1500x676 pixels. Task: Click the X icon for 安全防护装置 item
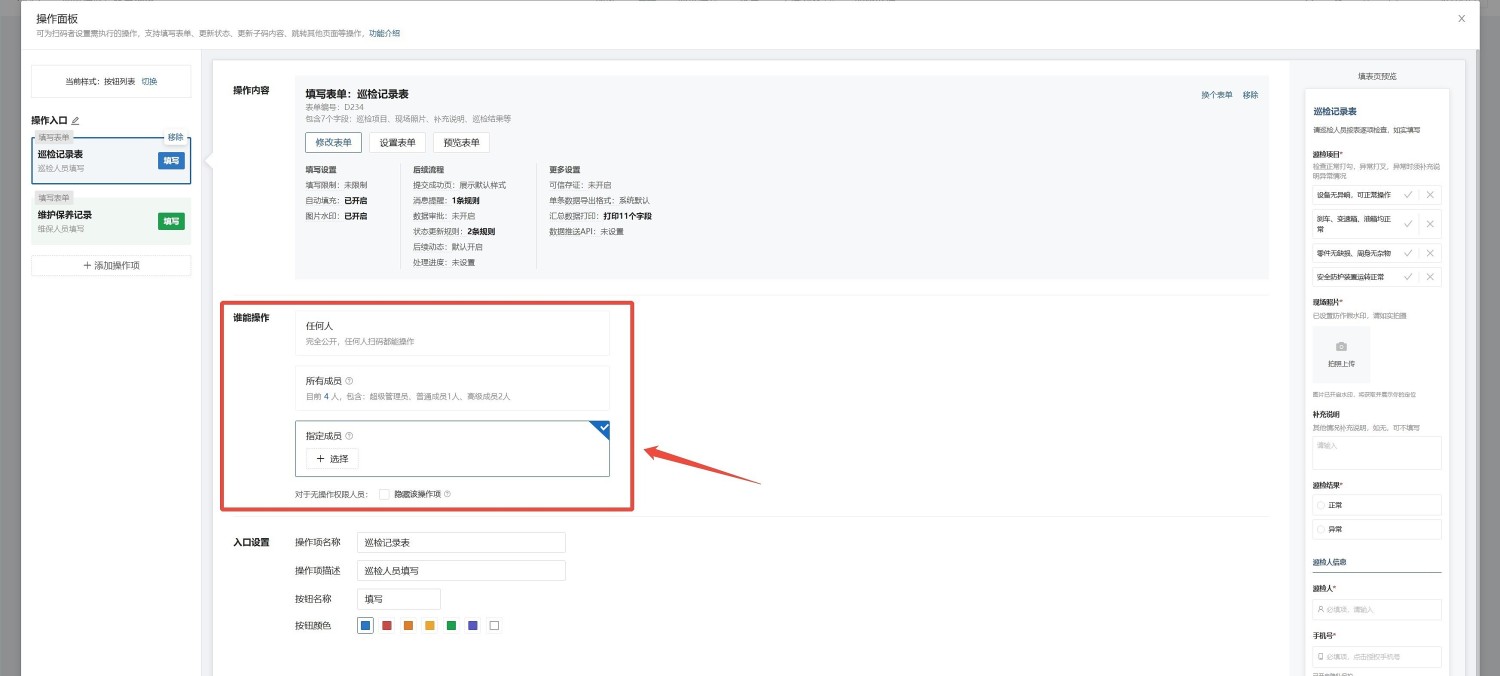coord(1430,277)
